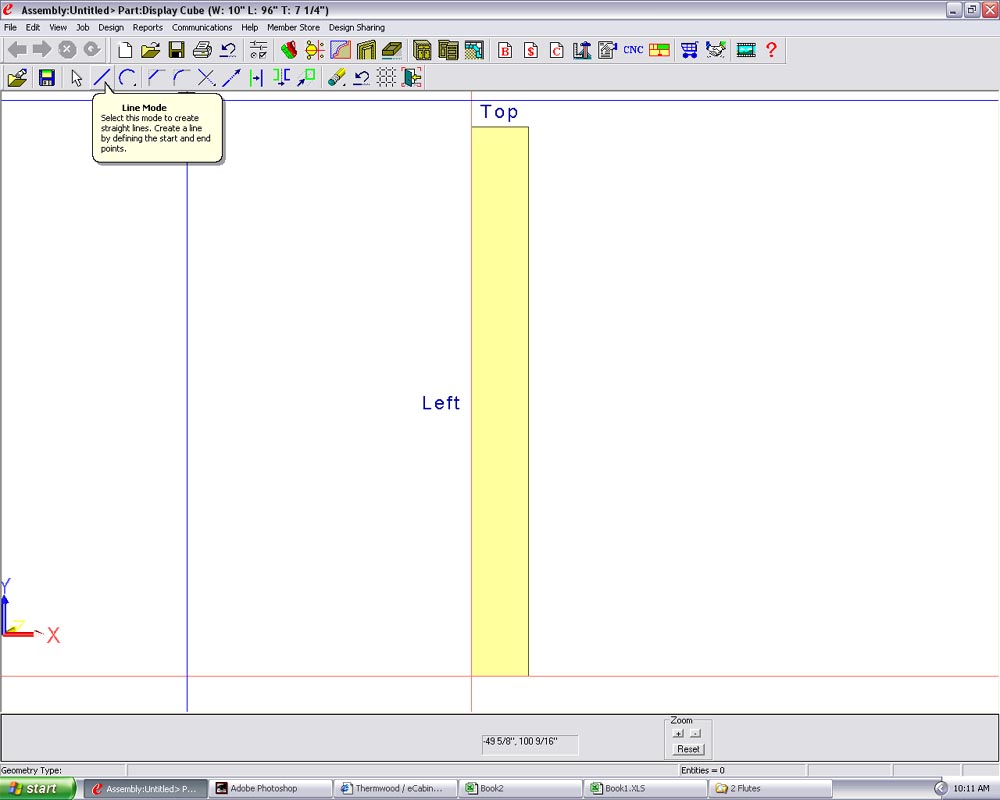Open the File menu
Image resolution: width=1000 pixels, height=800 pixels.
tap(10, 27)
